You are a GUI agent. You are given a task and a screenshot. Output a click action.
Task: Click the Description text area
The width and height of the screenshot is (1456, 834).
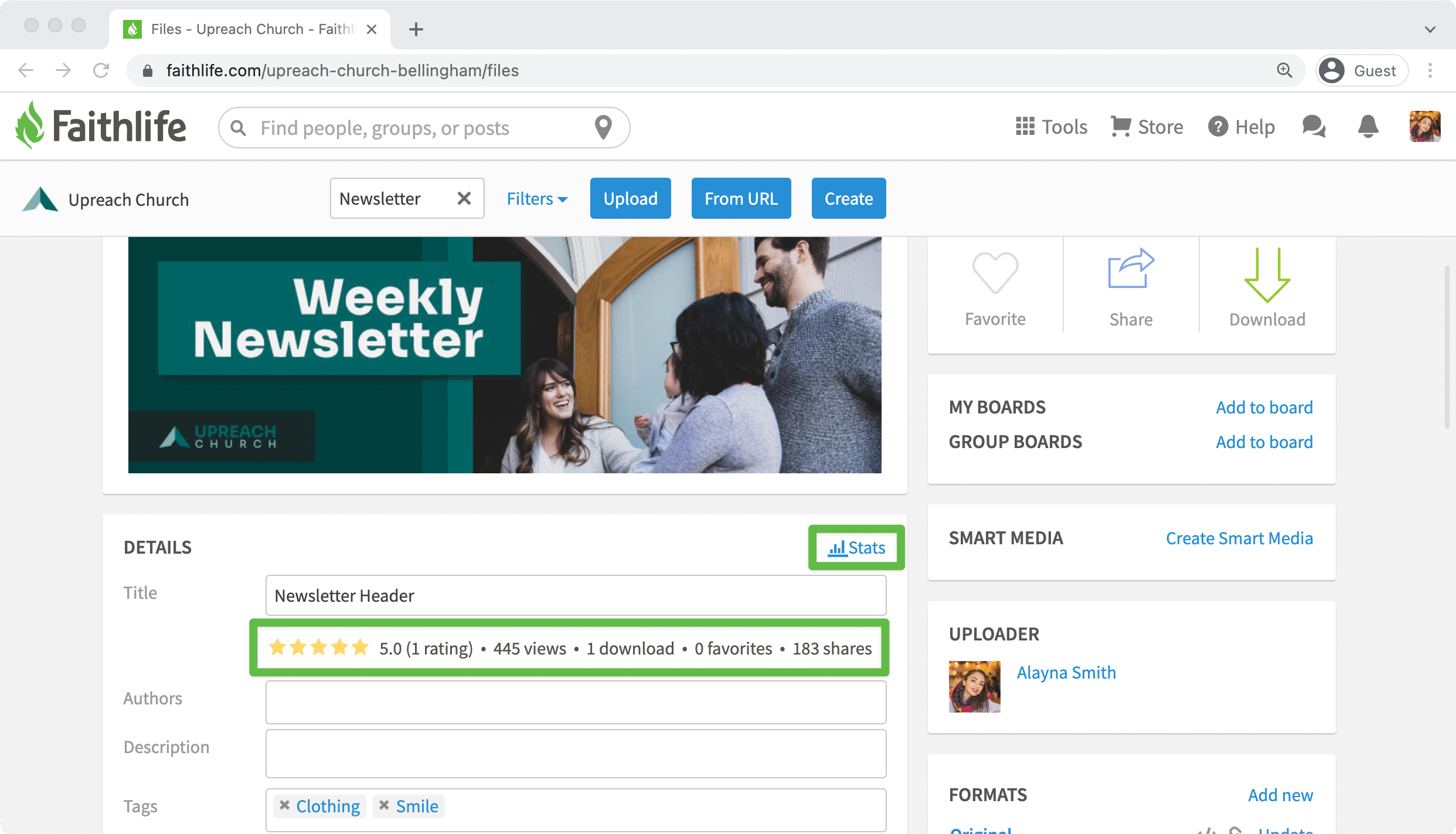pos(576,754)
